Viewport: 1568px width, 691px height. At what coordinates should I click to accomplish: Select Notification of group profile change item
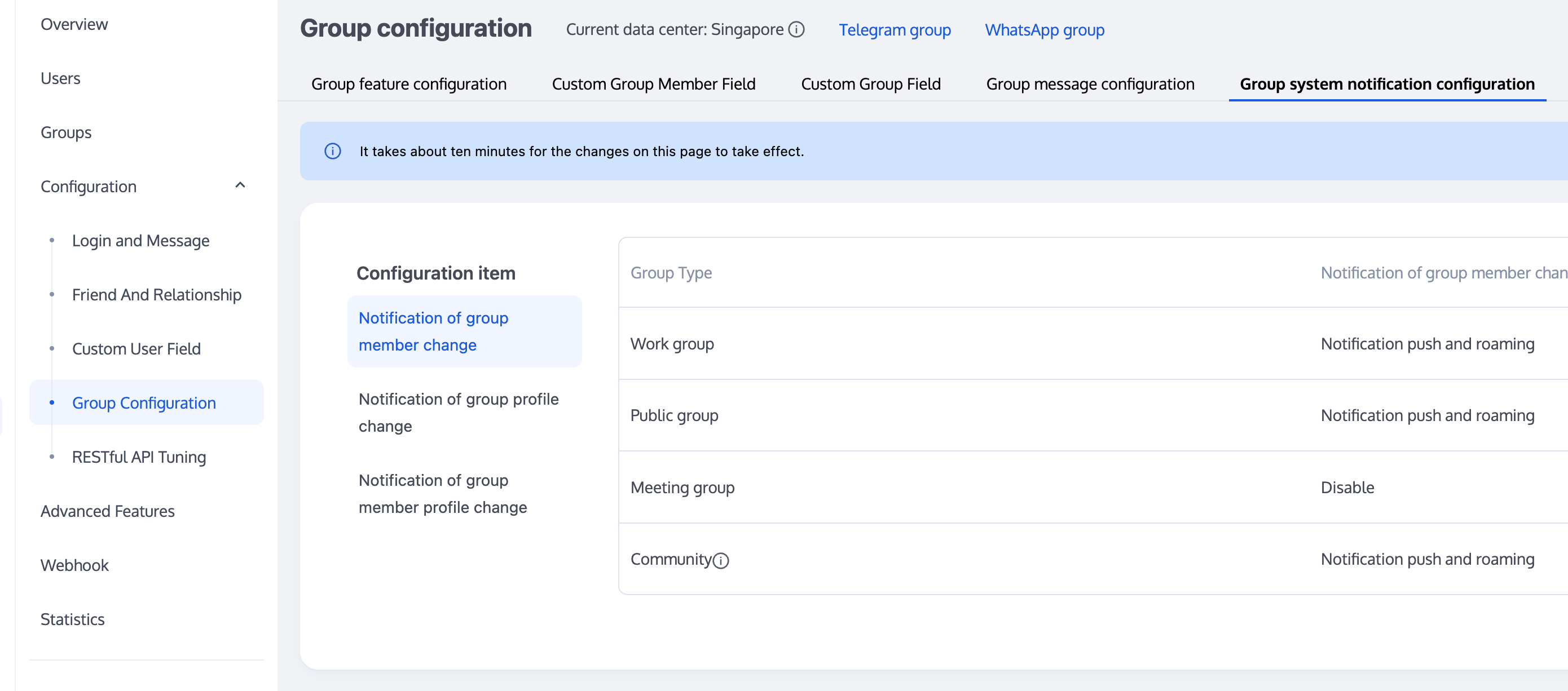click(459, 412)
